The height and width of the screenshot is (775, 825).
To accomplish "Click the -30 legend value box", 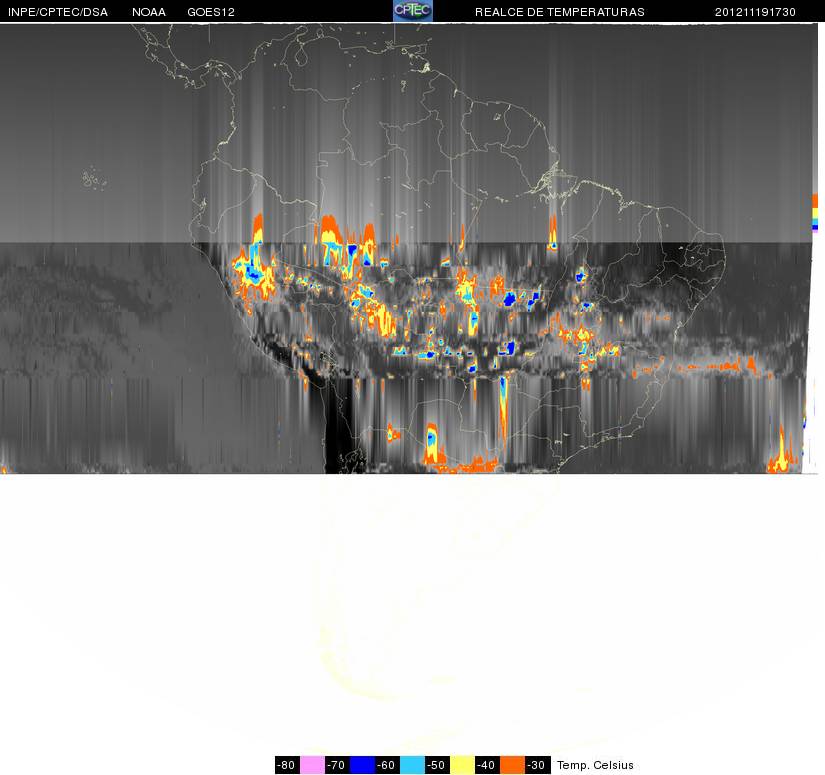I will [537, 765].
